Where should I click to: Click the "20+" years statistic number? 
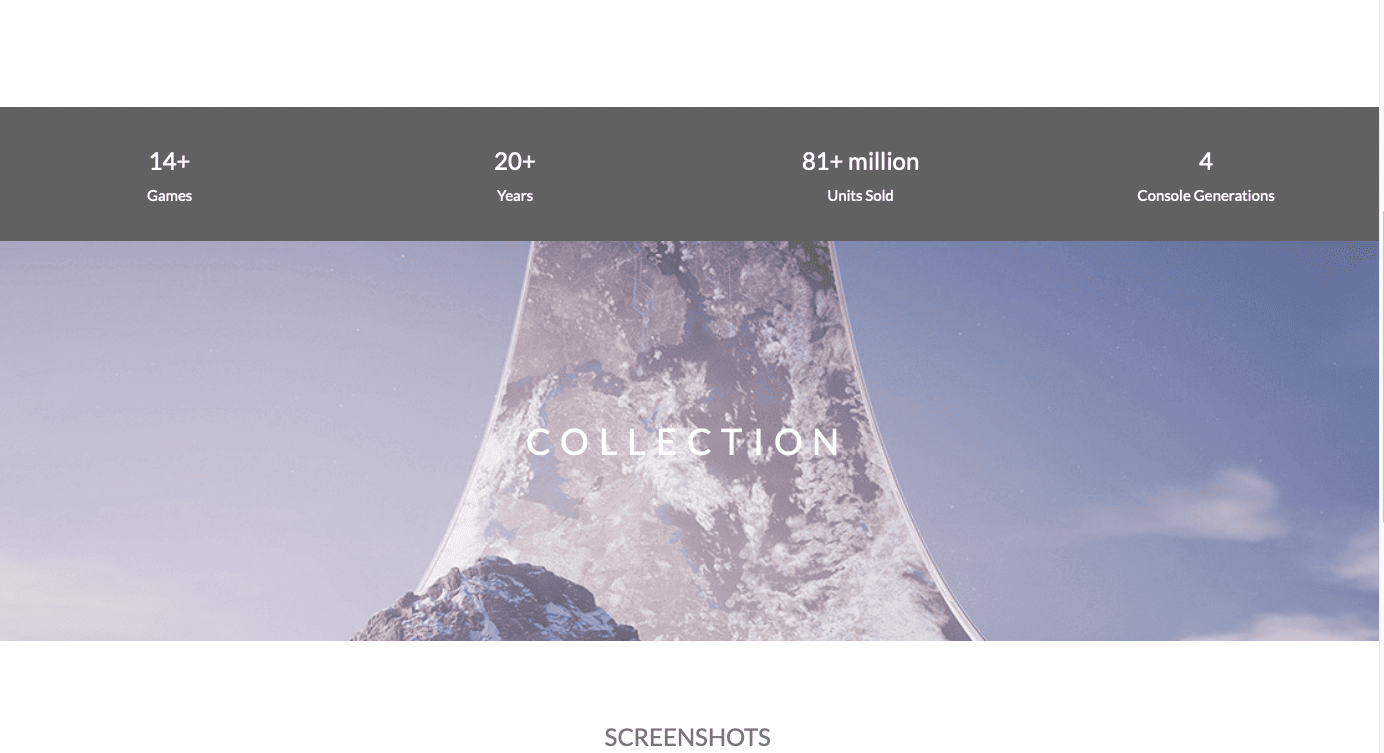(x=515, y=161)
